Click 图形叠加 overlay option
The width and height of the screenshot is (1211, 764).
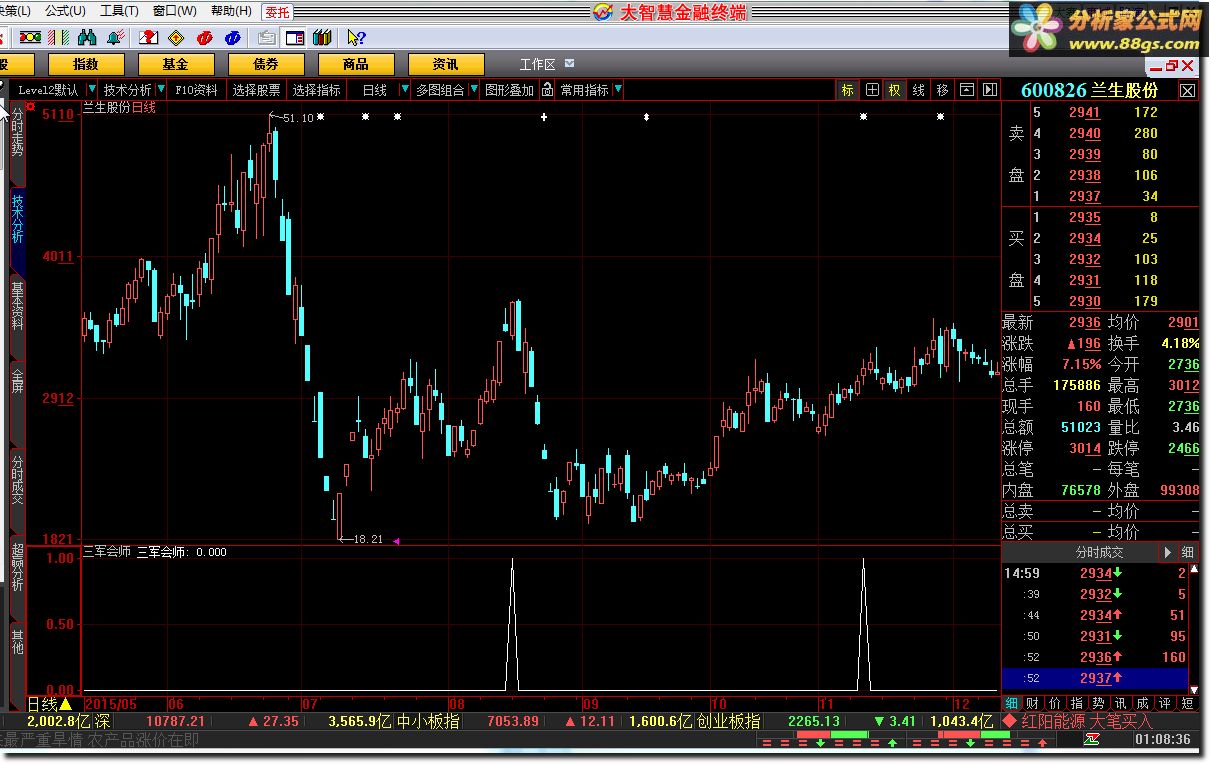(x=509, y=90)
